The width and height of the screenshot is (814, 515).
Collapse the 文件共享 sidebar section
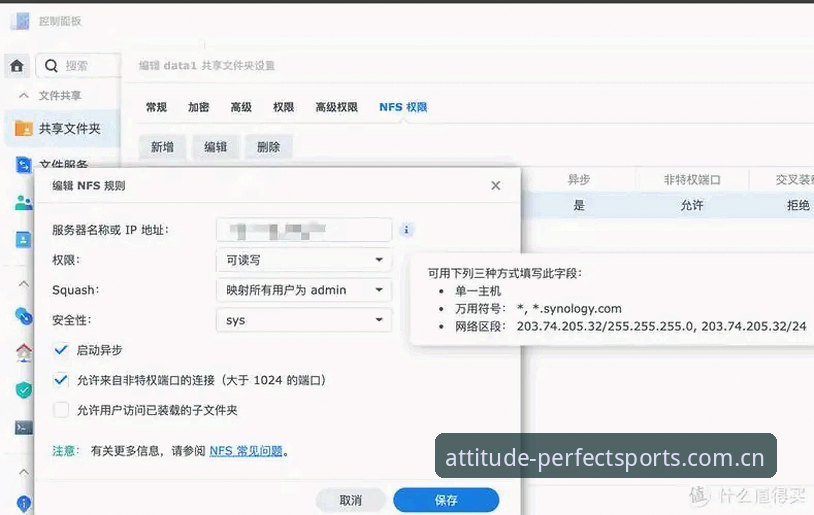tap(23, 96)
